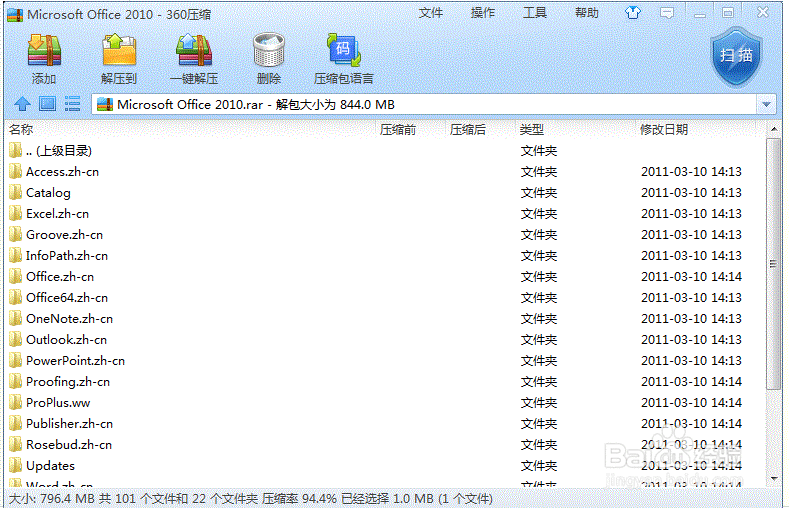Image resolution: width=789 pixels, height=508 pixels.
Task: Click the vertical scrollbar thumb
Action: (773, 264)
